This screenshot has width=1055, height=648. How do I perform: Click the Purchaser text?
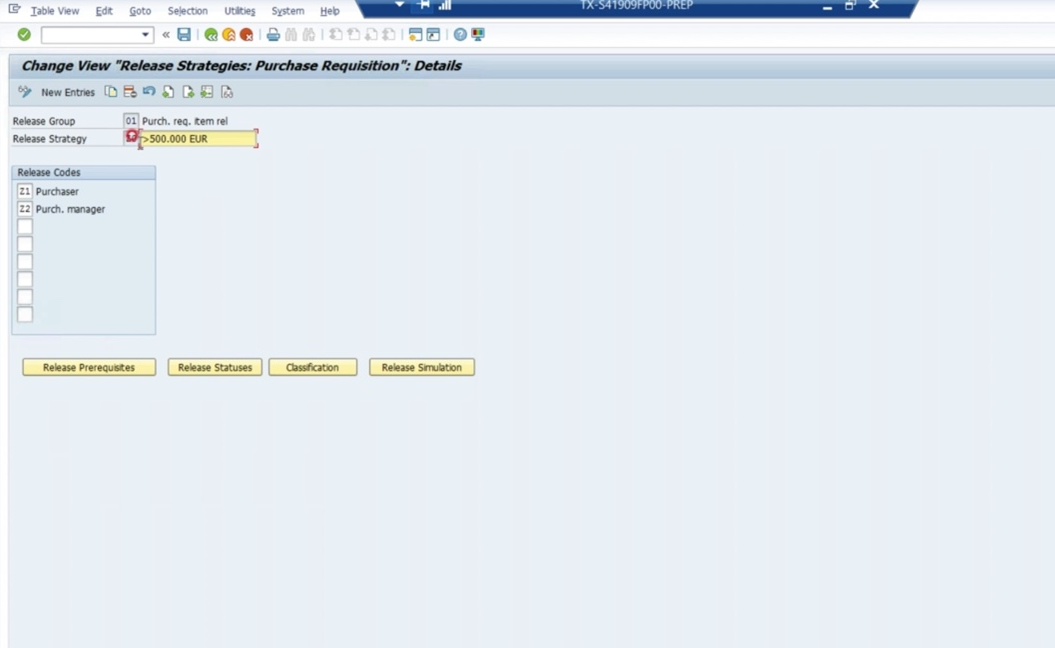pyautogui.click(x=57, y=192)
